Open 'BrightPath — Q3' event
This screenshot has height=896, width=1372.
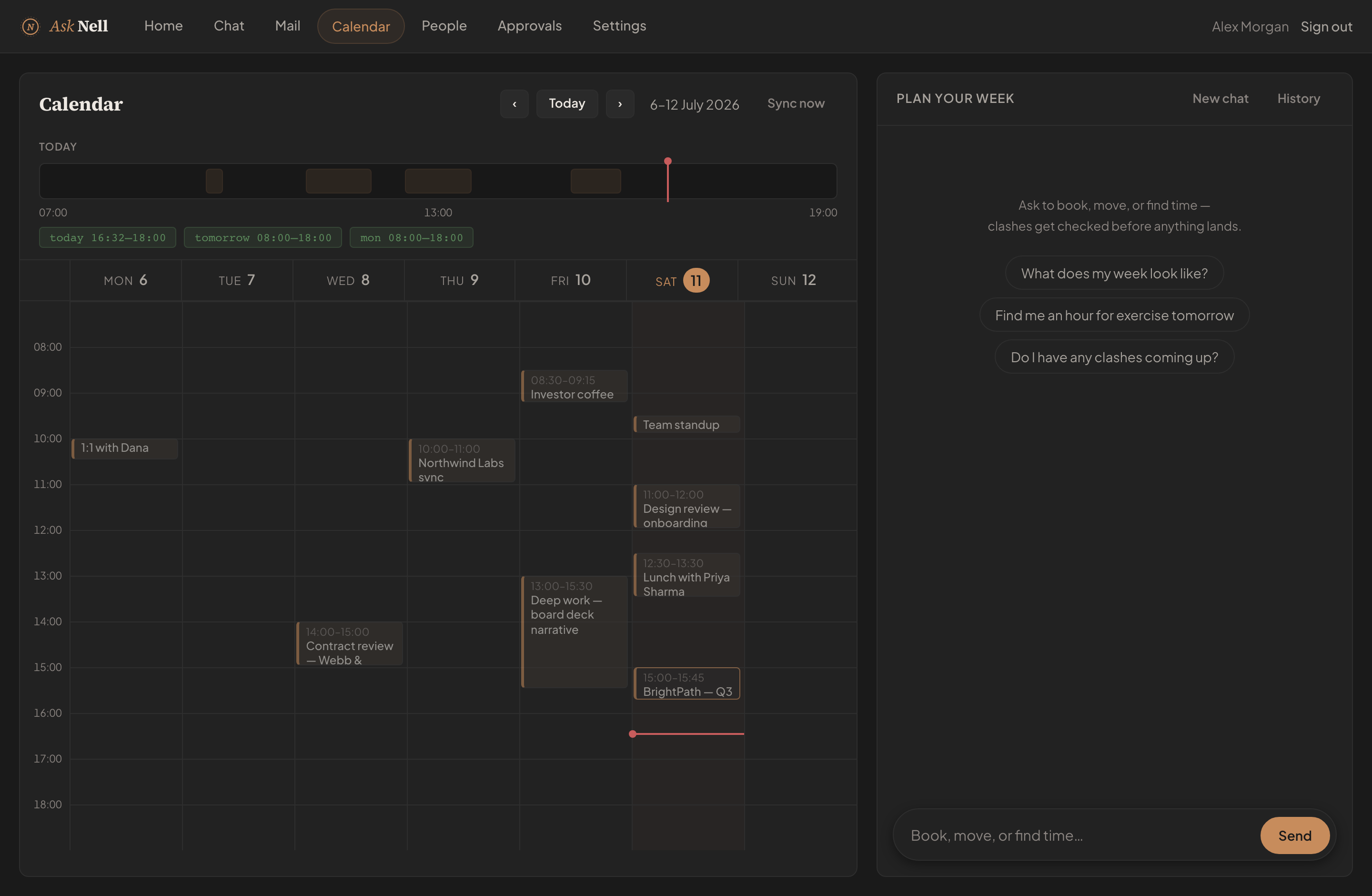coord(686,684)
